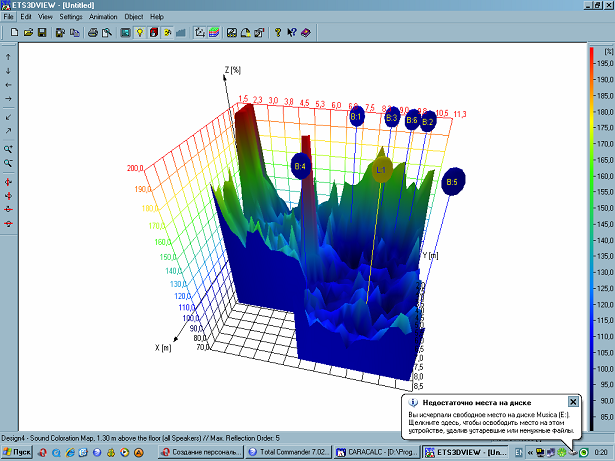Open the View menu
The width and height of the screenshot is (615, 461).
click(x=45, y=17)
